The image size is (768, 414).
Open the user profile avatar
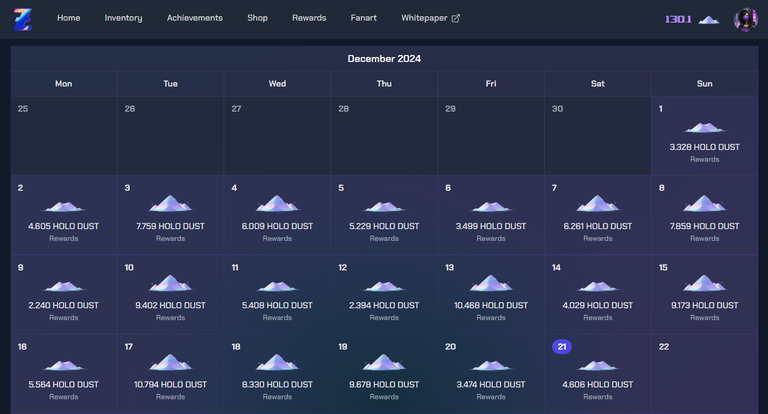745,19
